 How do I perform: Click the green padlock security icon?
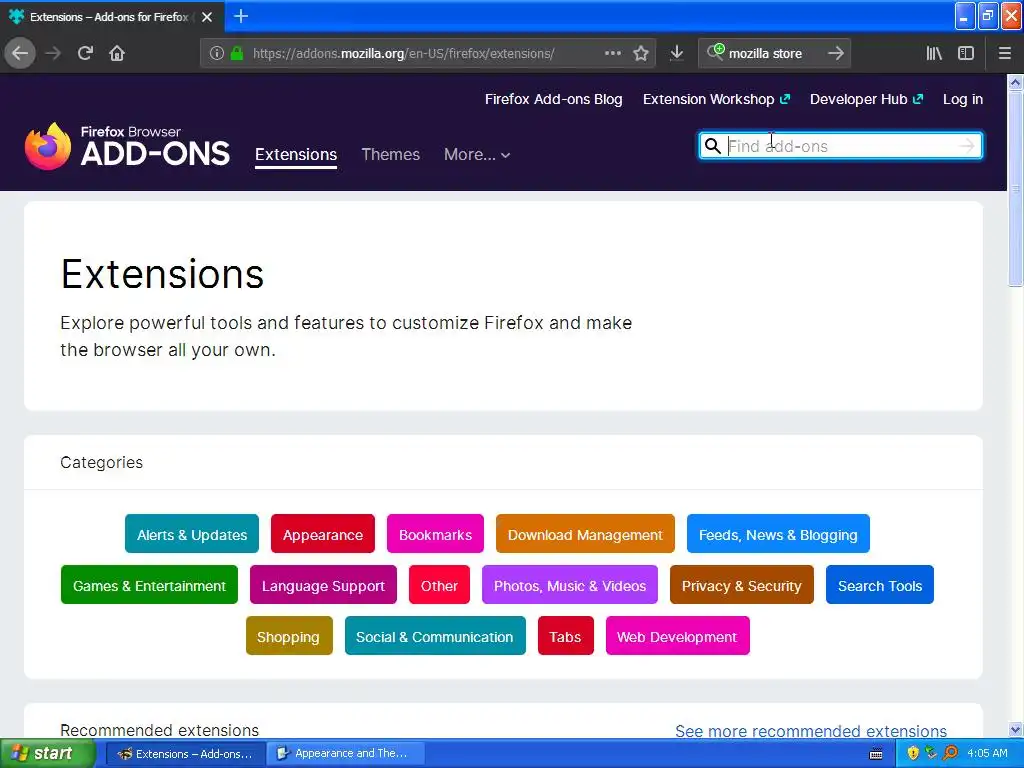point(237,54)
